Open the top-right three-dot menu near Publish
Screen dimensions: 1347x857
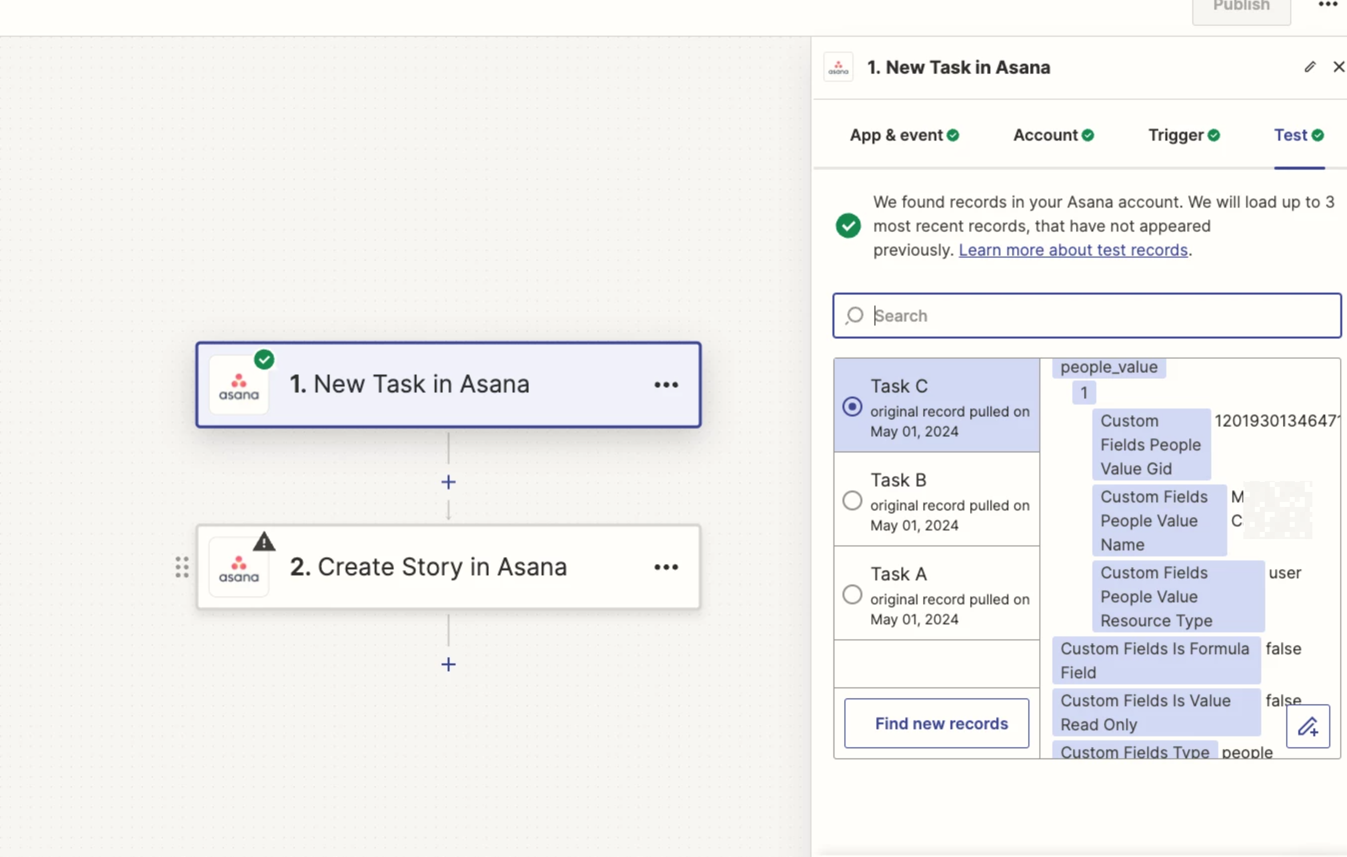[x=1327, y=6]
